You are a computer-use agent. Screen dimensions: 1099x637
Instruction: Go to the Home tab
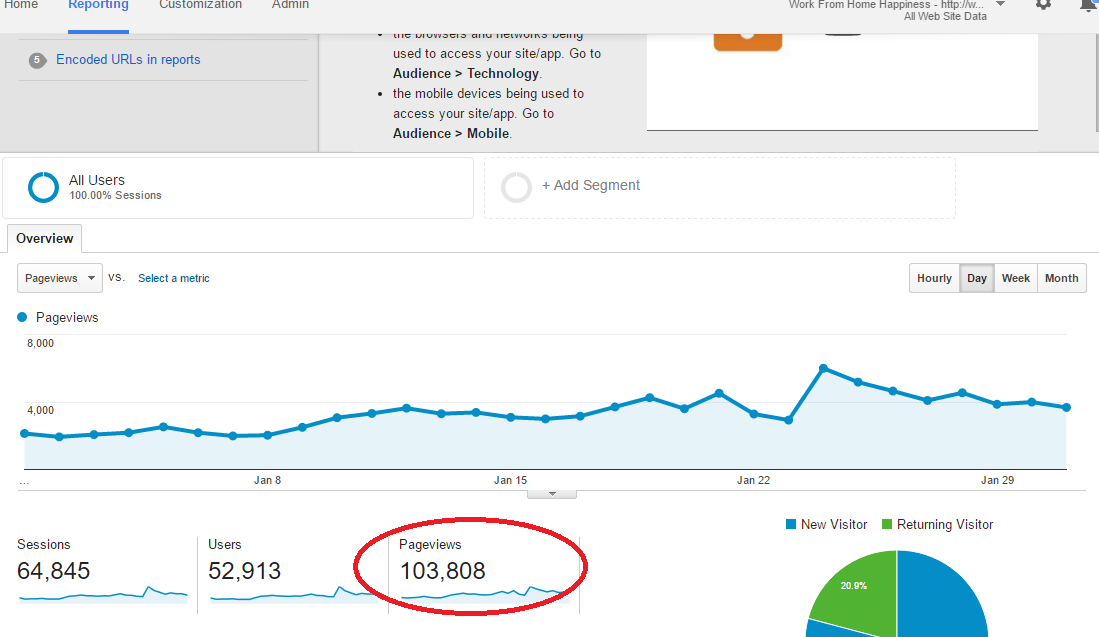(21, 4)
